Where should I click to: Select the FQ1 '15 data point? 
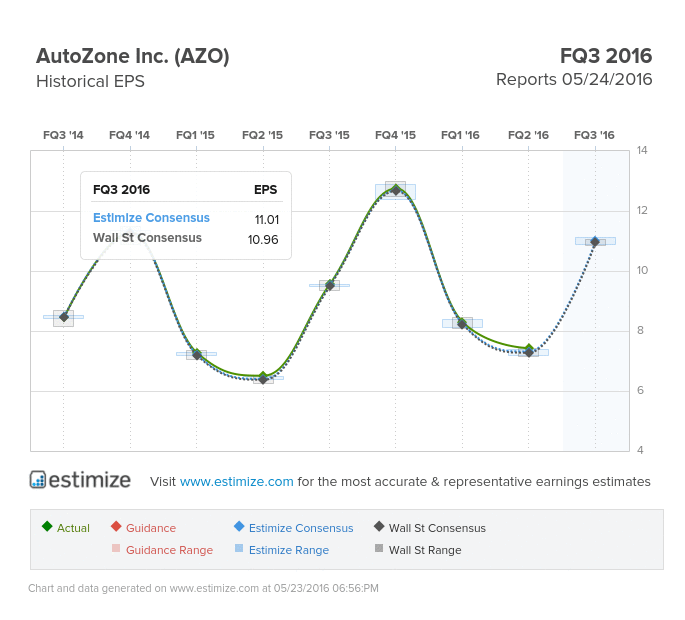pyautogui.click(x=197, y=354)
